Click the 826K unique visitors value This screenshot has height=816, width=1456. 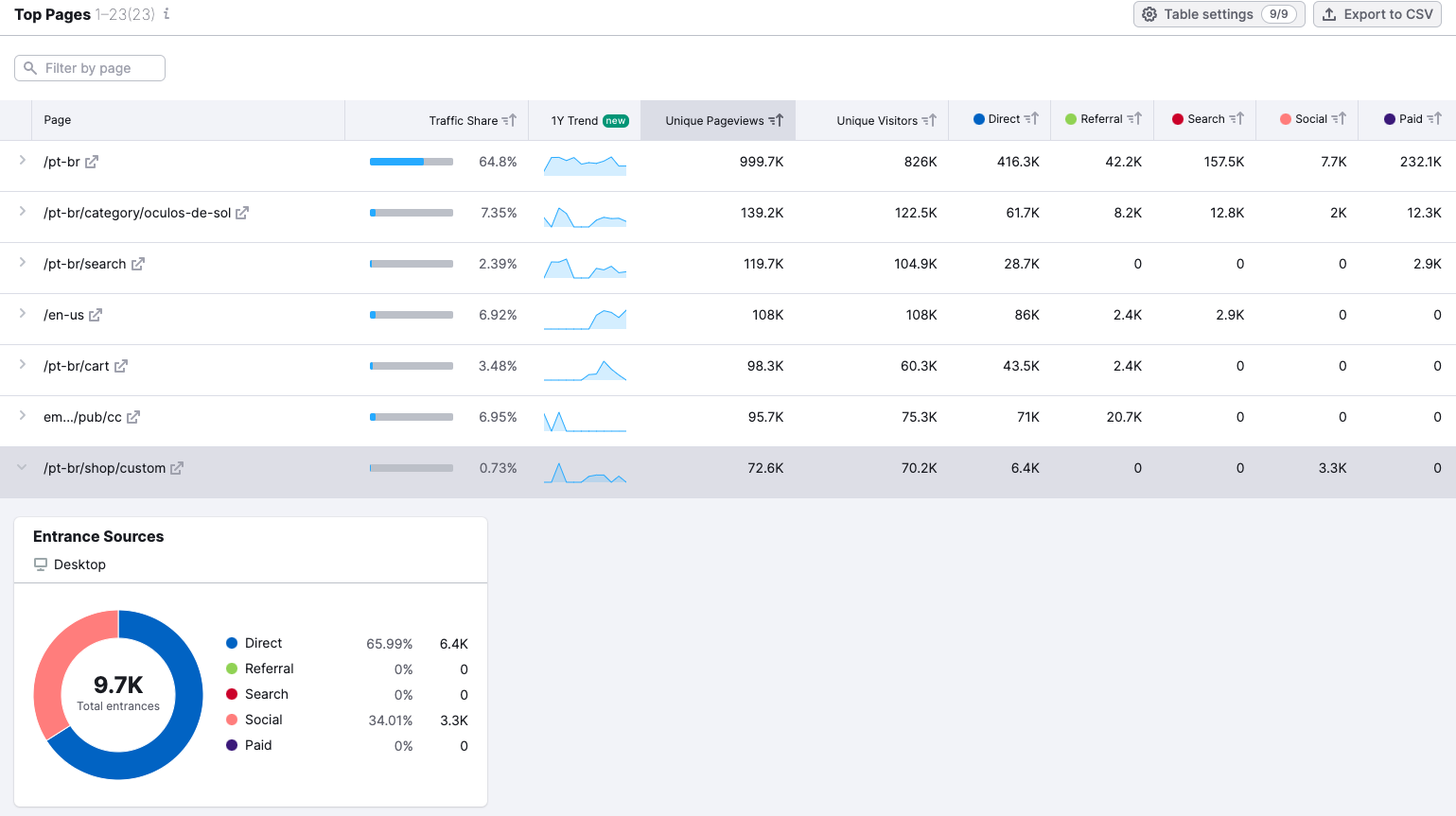click(921, 162)
